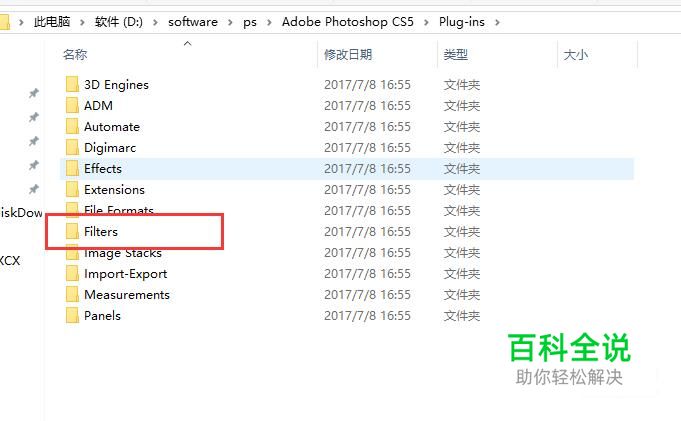Click the Automate folder icon

pos(72,126)
